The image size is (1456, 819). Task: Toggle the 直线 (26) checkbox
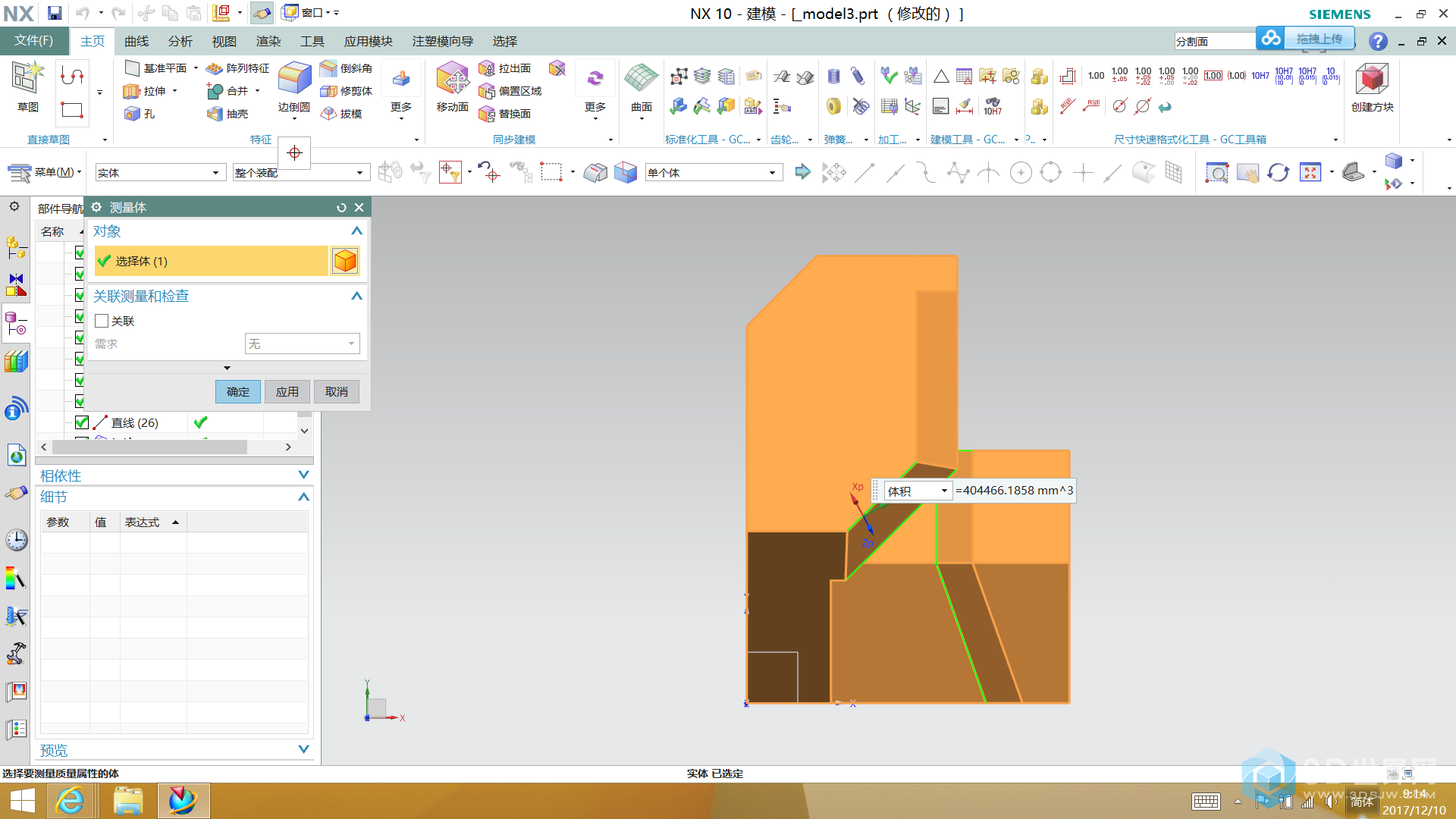point(82,422)
